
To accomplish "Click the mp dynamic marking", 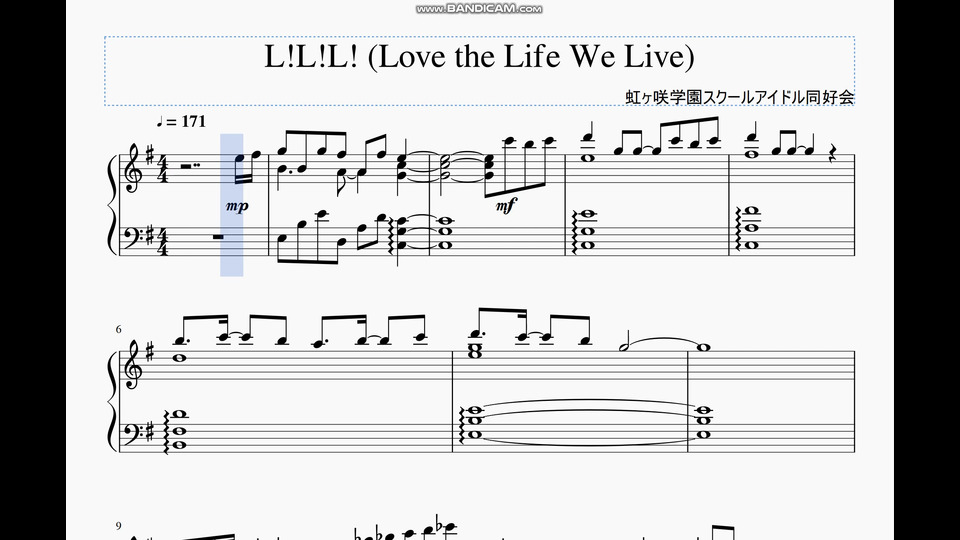I will (237, 206).
